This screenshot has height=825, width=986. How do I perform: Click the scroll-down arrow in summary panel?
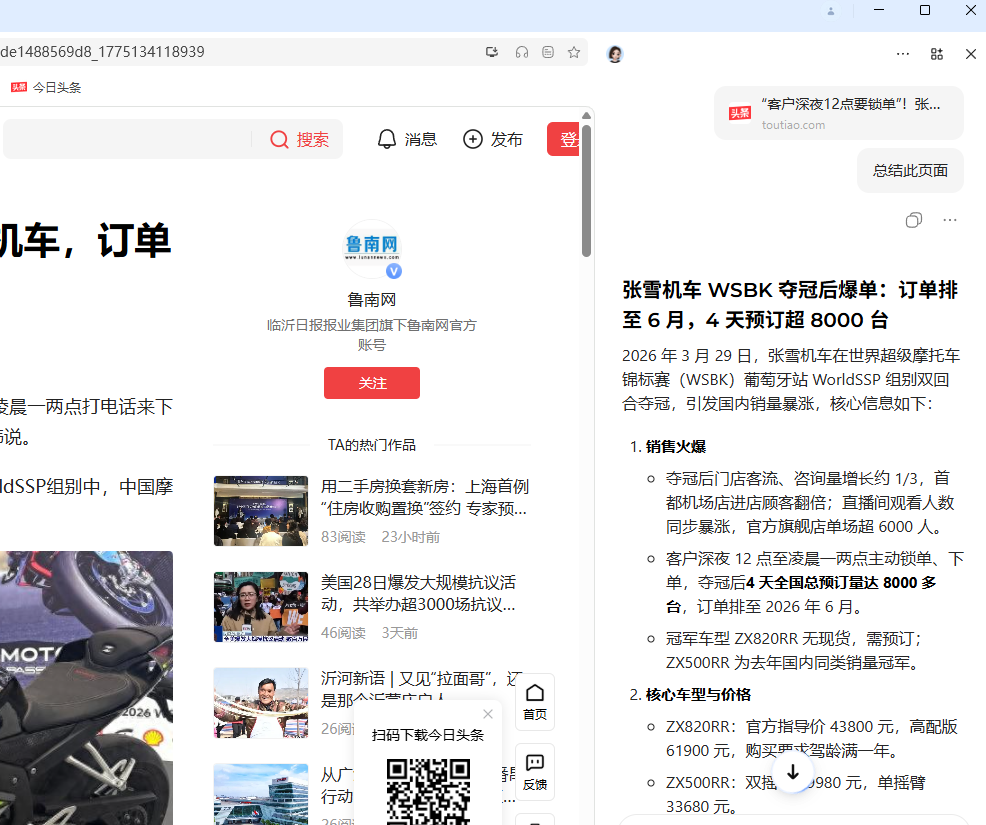792,771
